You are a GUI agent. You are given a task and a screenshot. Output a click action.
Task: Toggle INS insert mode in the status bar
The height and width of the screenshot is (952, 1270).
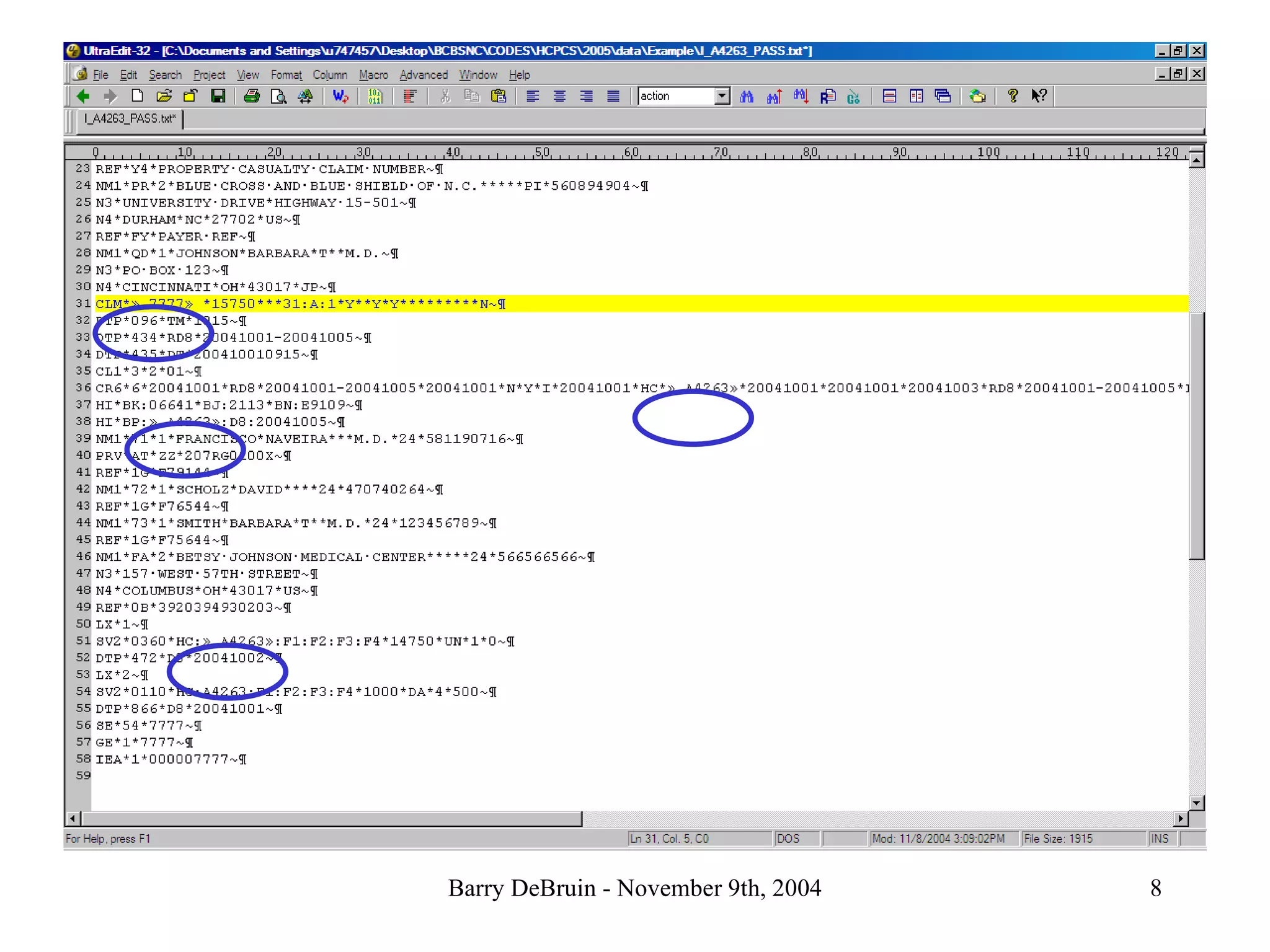pos(1159,839)
